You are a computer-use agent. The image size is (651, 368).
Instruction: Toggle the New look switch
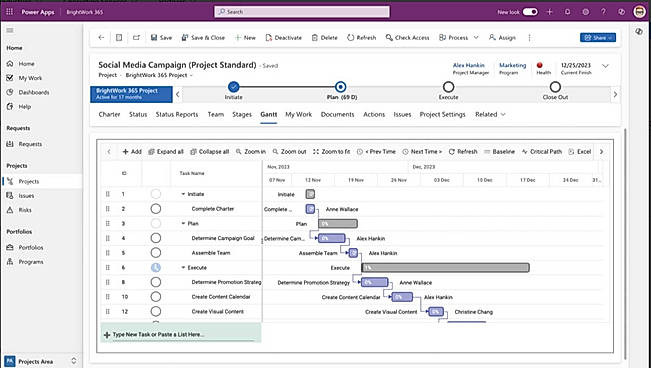530,12
